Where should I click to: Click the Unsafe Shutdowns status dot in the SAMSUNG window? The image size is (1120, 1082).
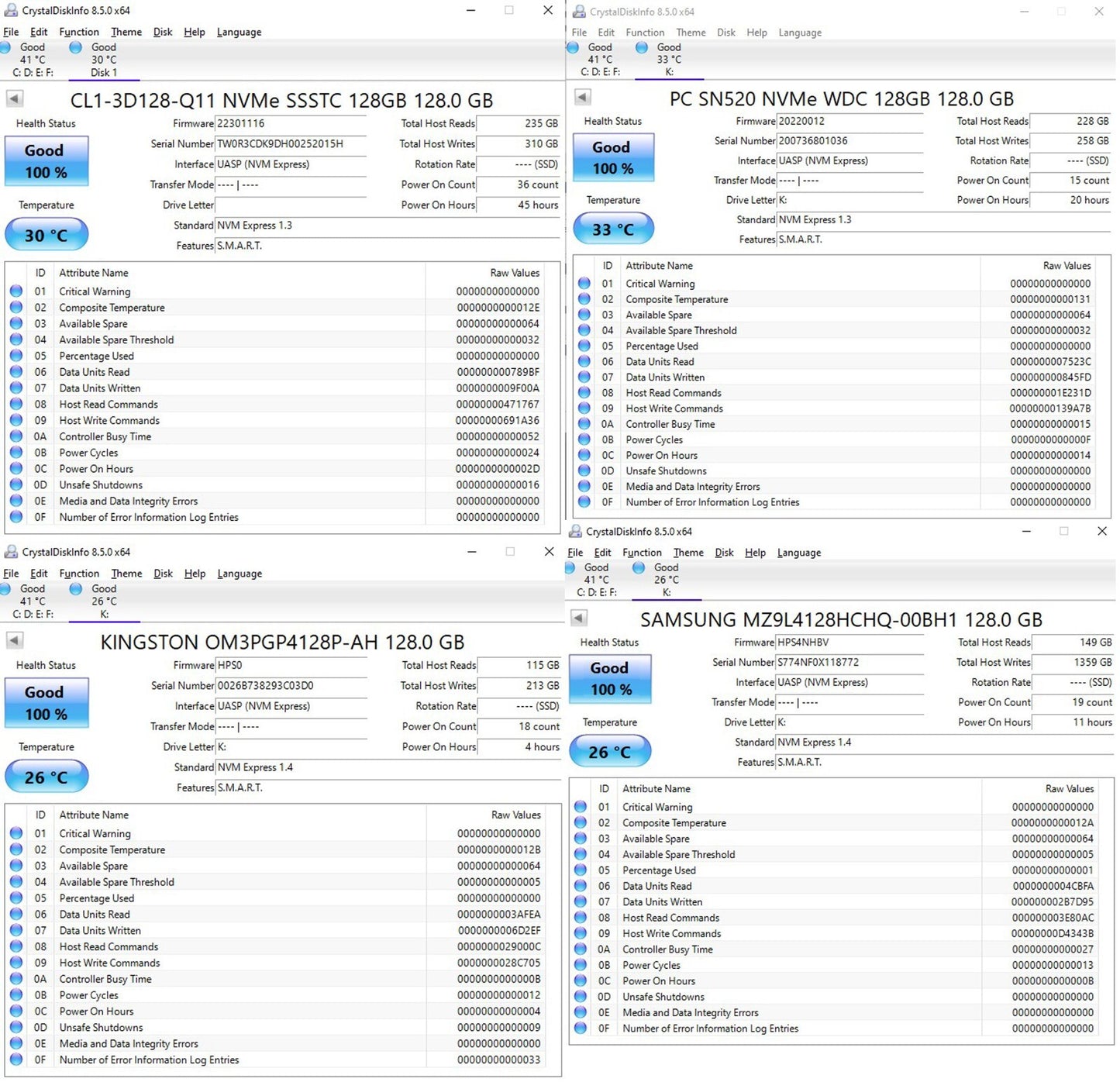coord(581,997)
